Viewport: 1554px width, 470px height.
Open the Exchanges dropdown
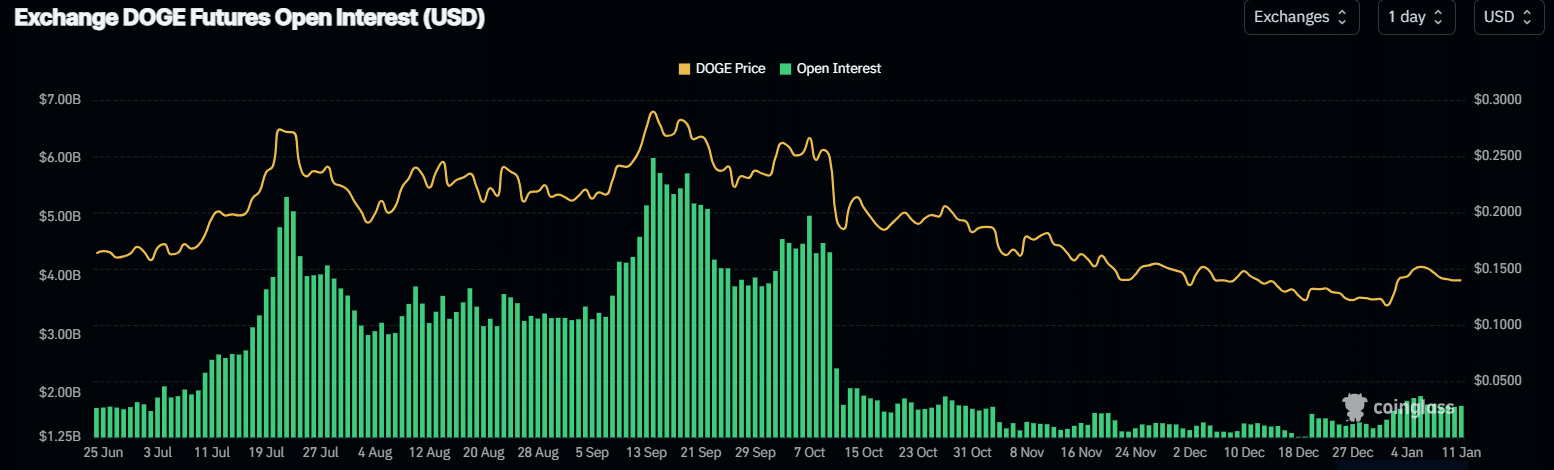1301,17
